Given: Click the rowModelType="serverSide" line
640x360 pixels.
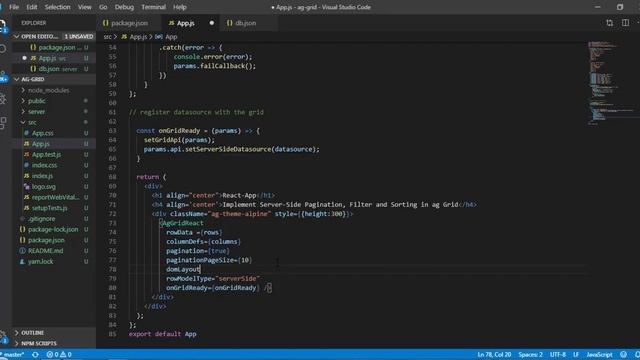Looking at the screenshot, I should coord(213,278).
